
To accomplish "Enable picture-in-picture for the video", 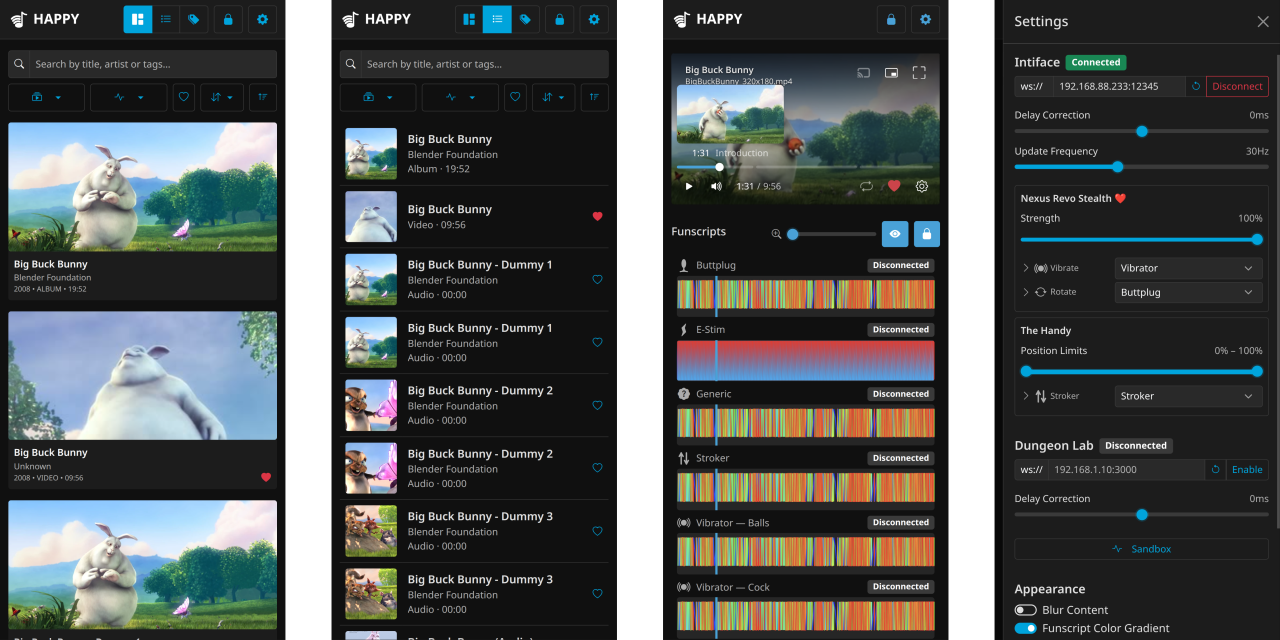I will 891,72.
